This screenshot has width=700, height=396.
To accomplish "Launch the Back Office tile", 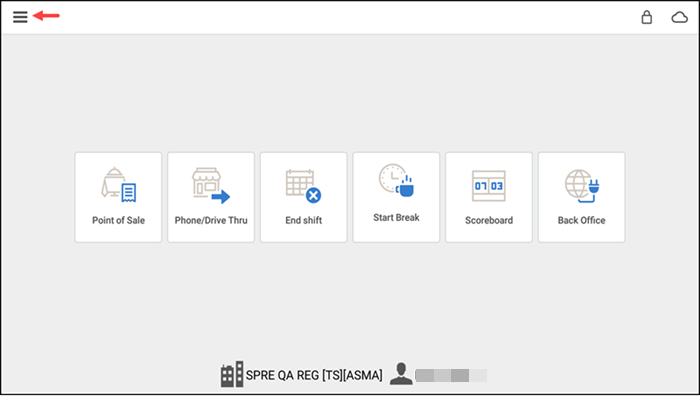I will (x=581, y=197).
